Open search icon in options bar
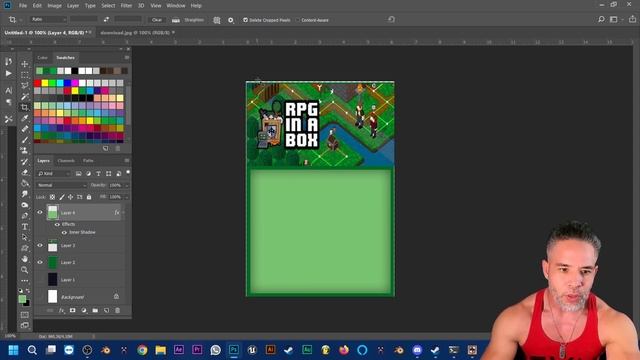This screenshot has width=640, height=360. coord(601,20)
